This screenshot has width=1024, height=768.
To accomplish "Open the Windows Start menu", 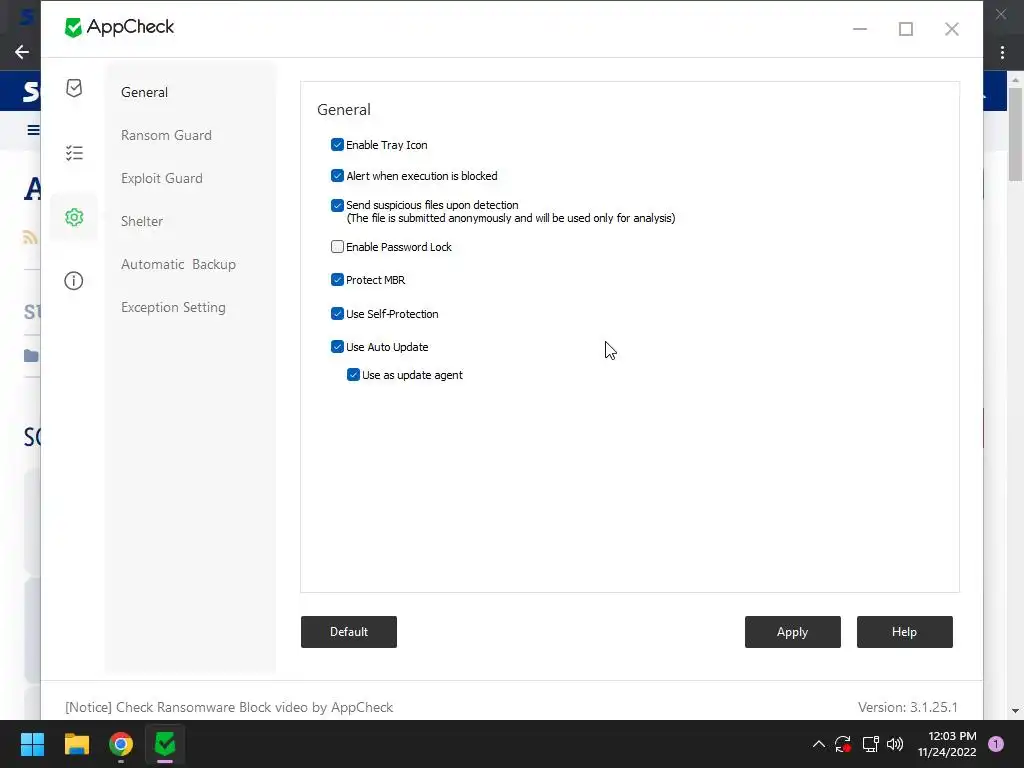I will (32, 744).
